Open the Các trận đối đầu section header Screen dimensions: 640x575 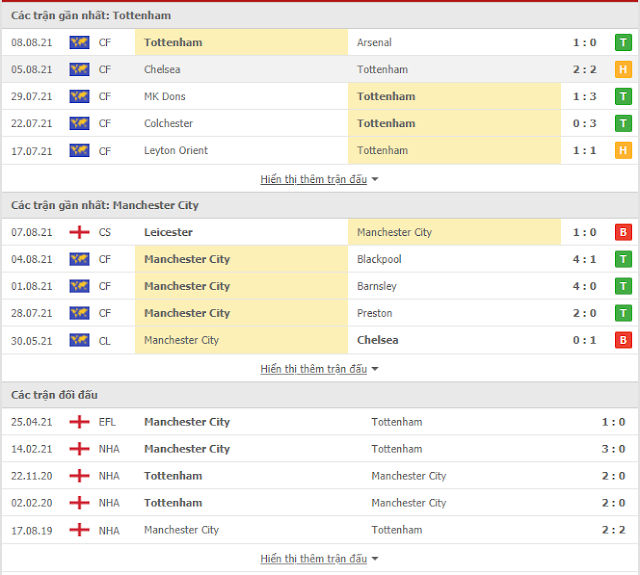(54, 395)
